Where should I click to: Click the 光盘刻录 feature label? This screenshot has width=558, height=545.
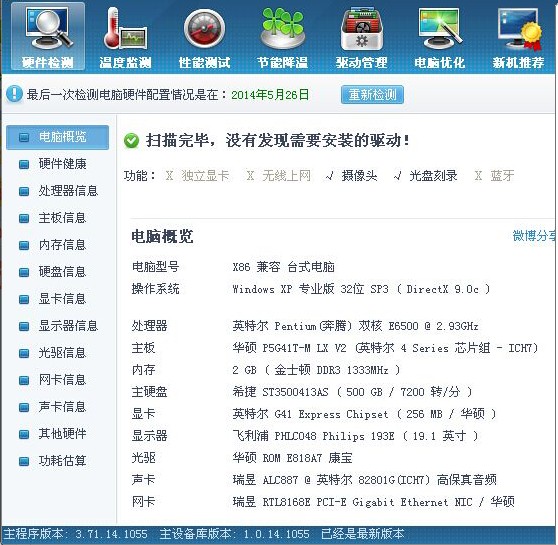tap(433, 175)
